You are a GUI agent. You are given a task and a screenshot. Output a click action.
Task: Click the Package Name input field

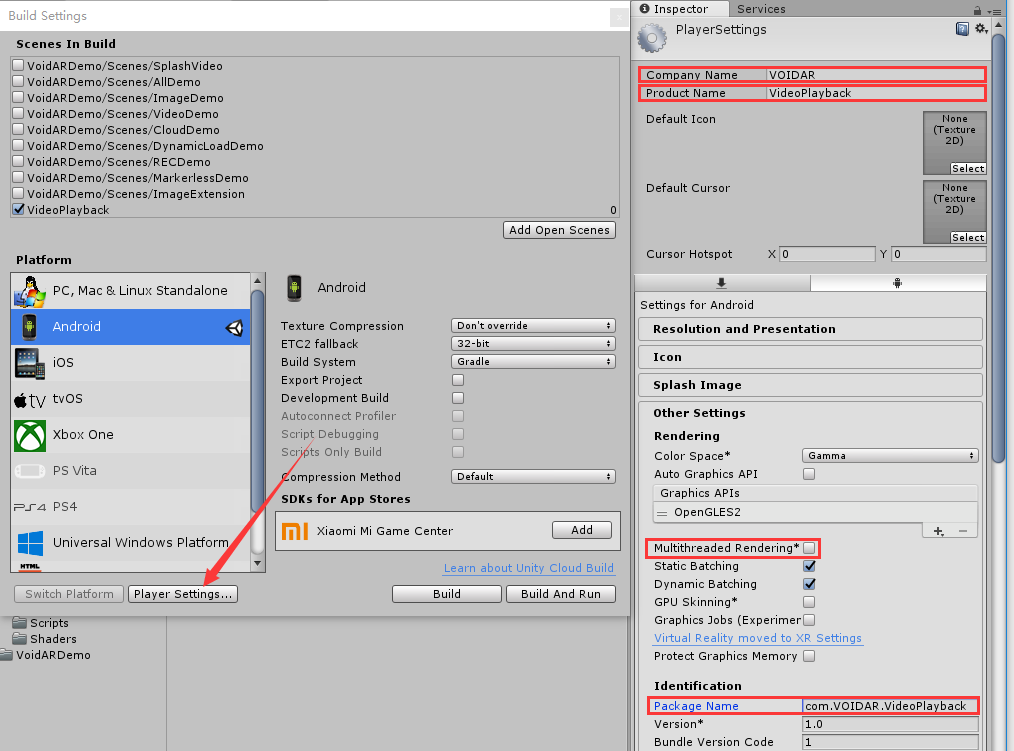pyautogui.click(x=890, y=706)
